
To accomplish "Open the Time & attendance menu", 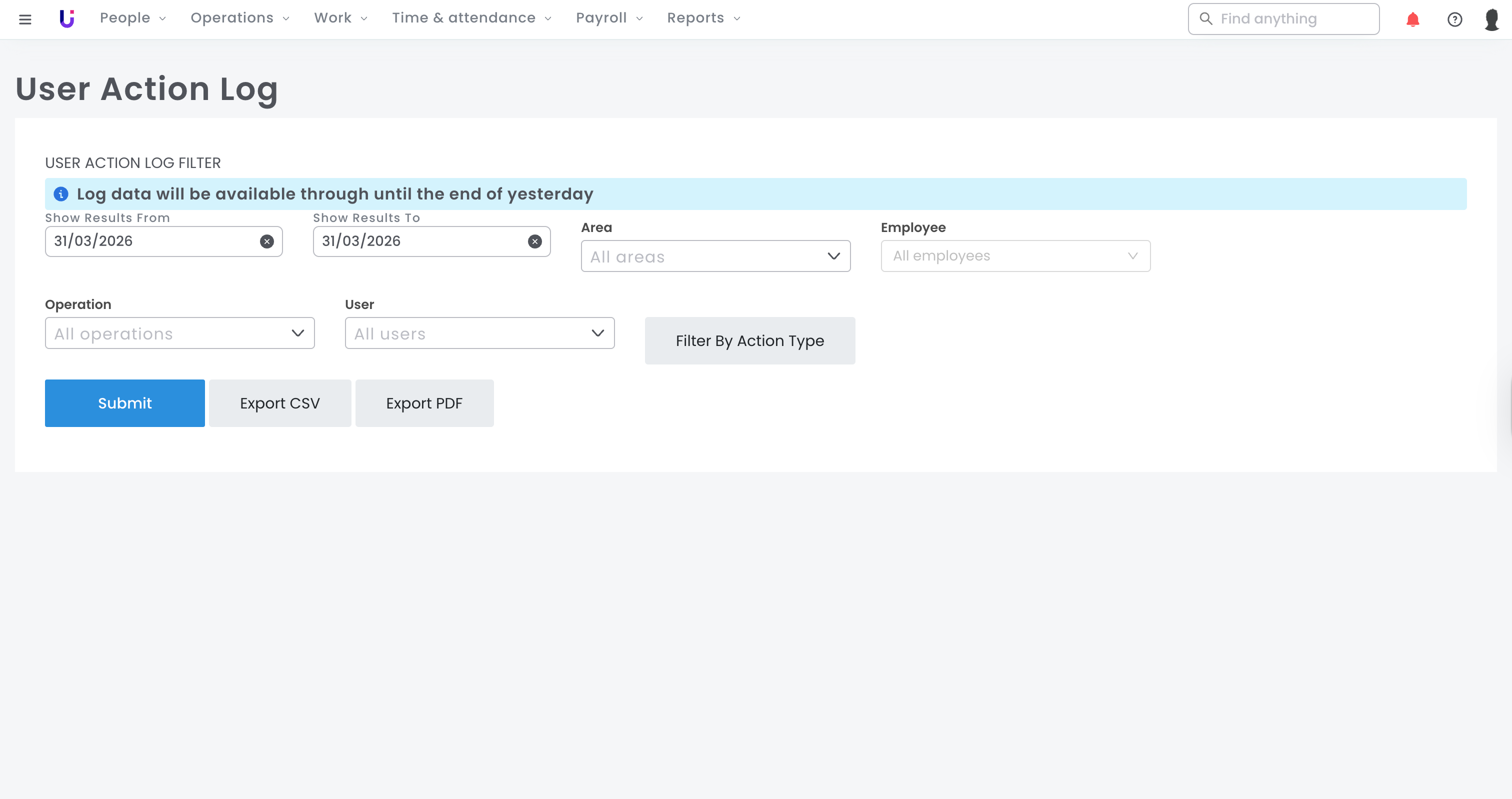I will coord(471,18).
